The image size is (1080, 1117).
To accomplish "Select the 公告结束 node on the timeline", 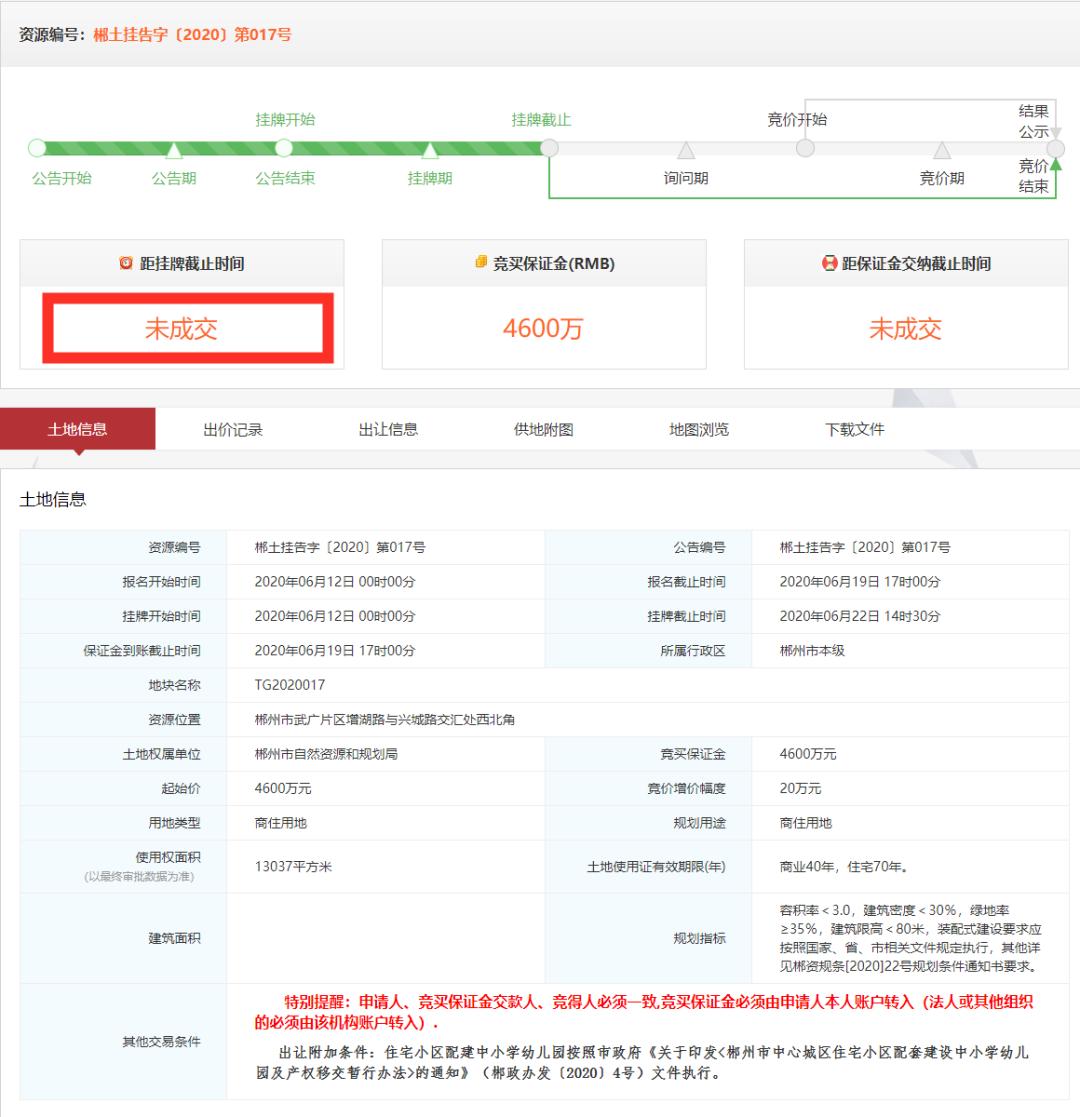I will (283, 148).
